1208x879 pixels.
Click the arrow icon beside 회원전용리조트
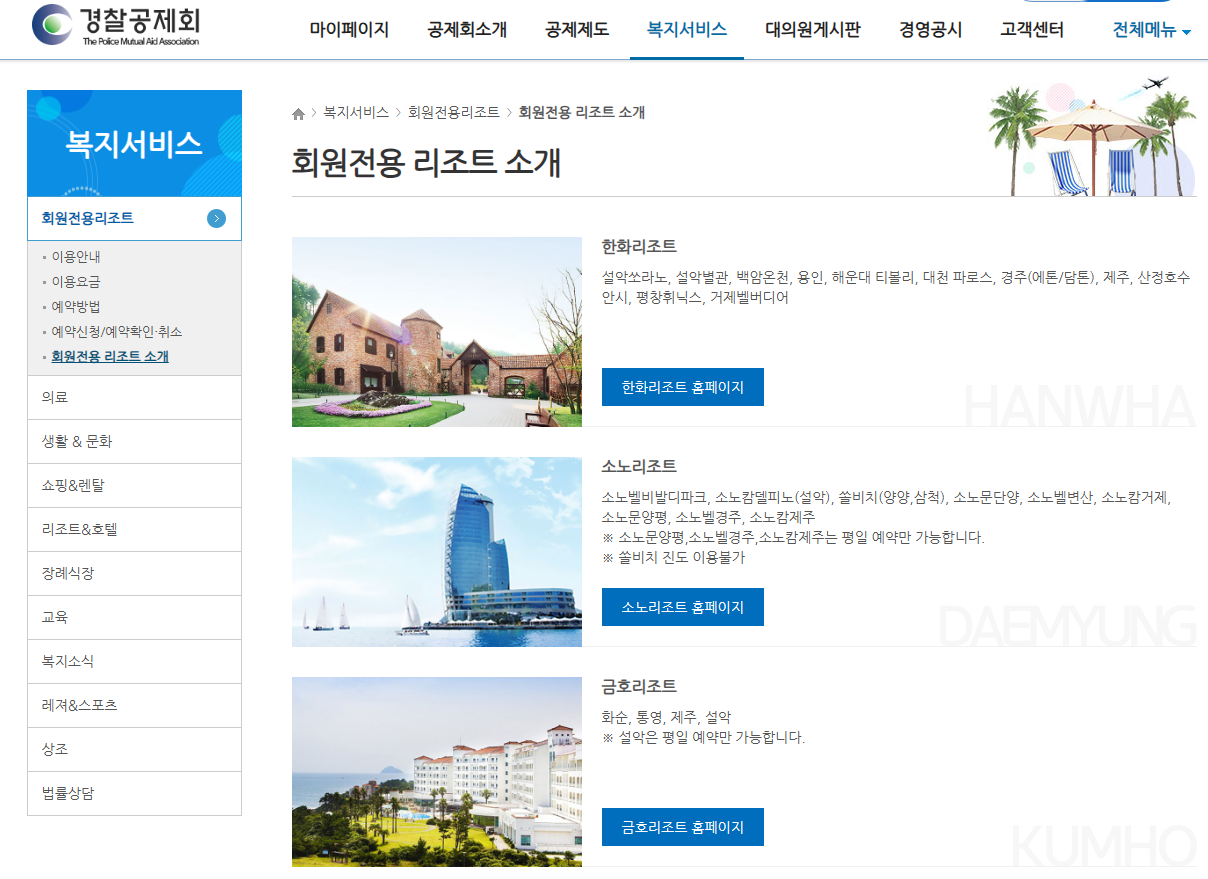pos(216,218)
